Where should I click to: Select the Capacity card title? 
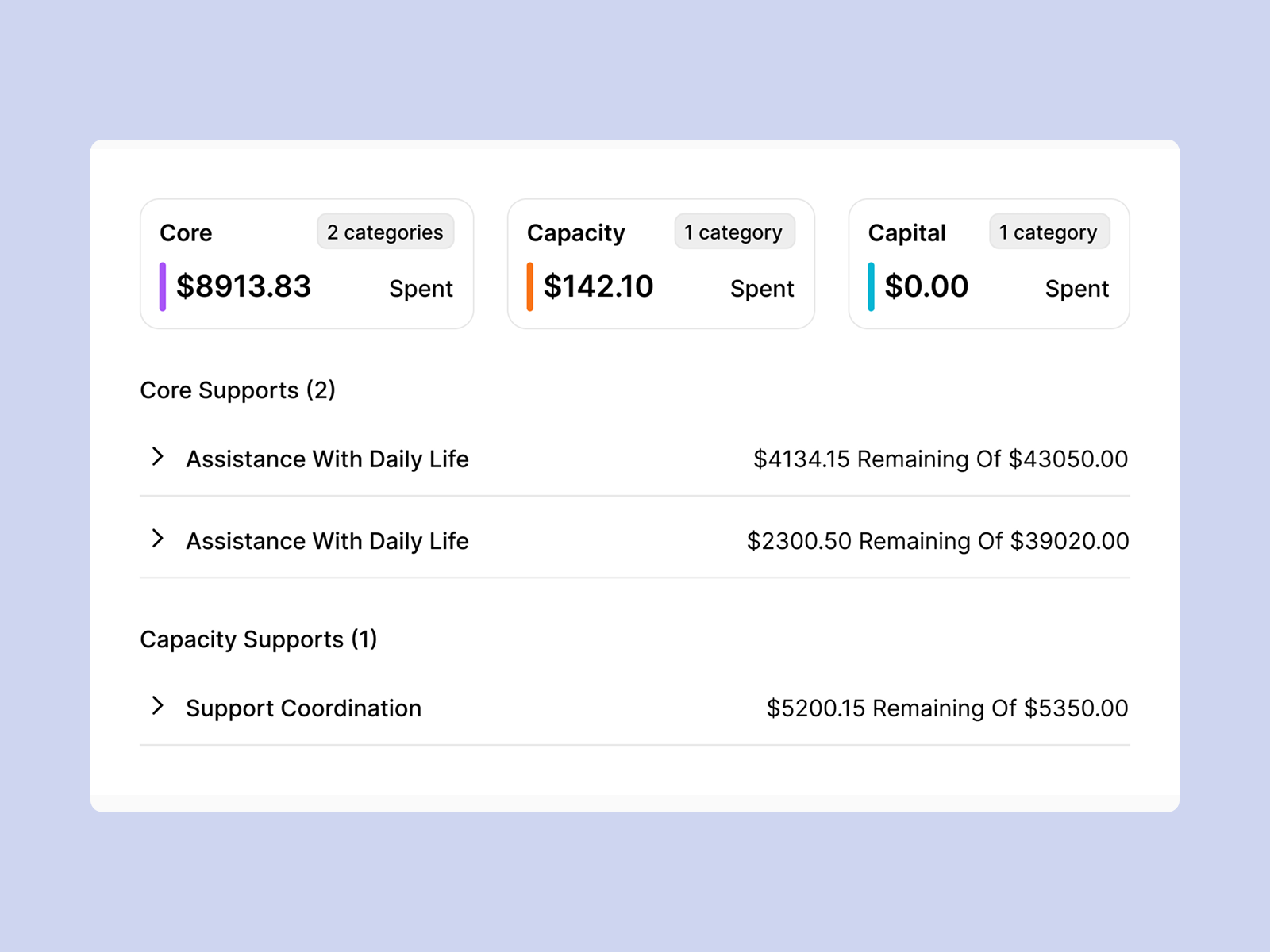[x=575, y=233]
